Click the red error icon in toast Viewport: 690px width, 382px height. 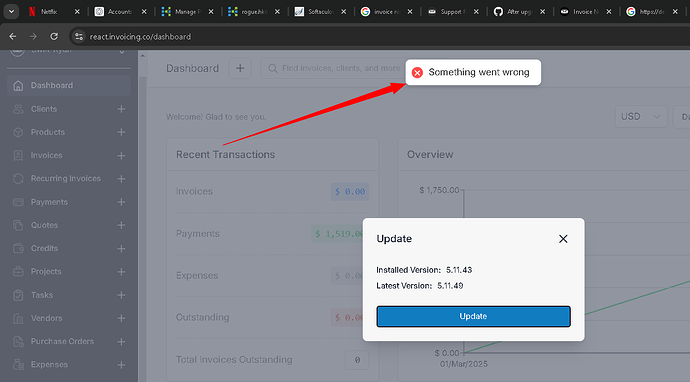(417, 73)
